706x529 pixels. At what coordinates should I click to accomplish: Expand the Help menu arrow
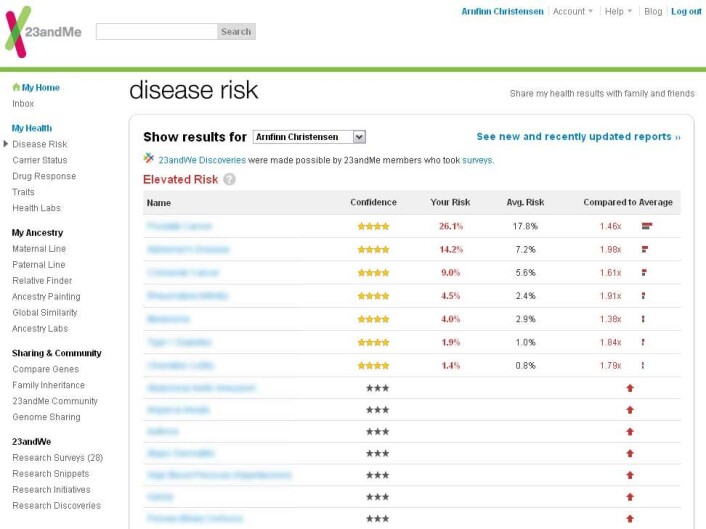[630, 11]
